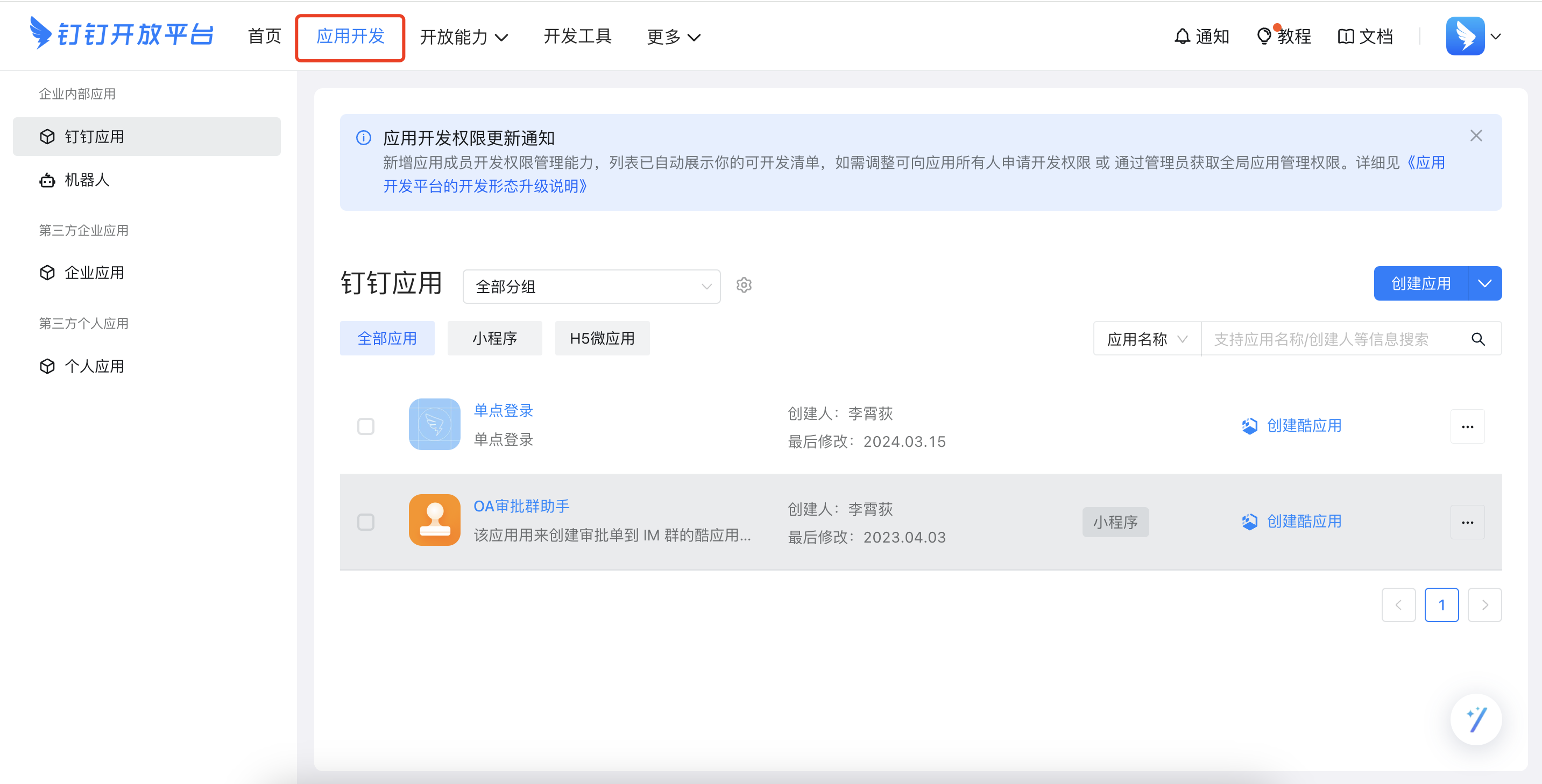Switch to the 小程序 tab
This screenshot has height=784, width=1542.
click(495, 339)
